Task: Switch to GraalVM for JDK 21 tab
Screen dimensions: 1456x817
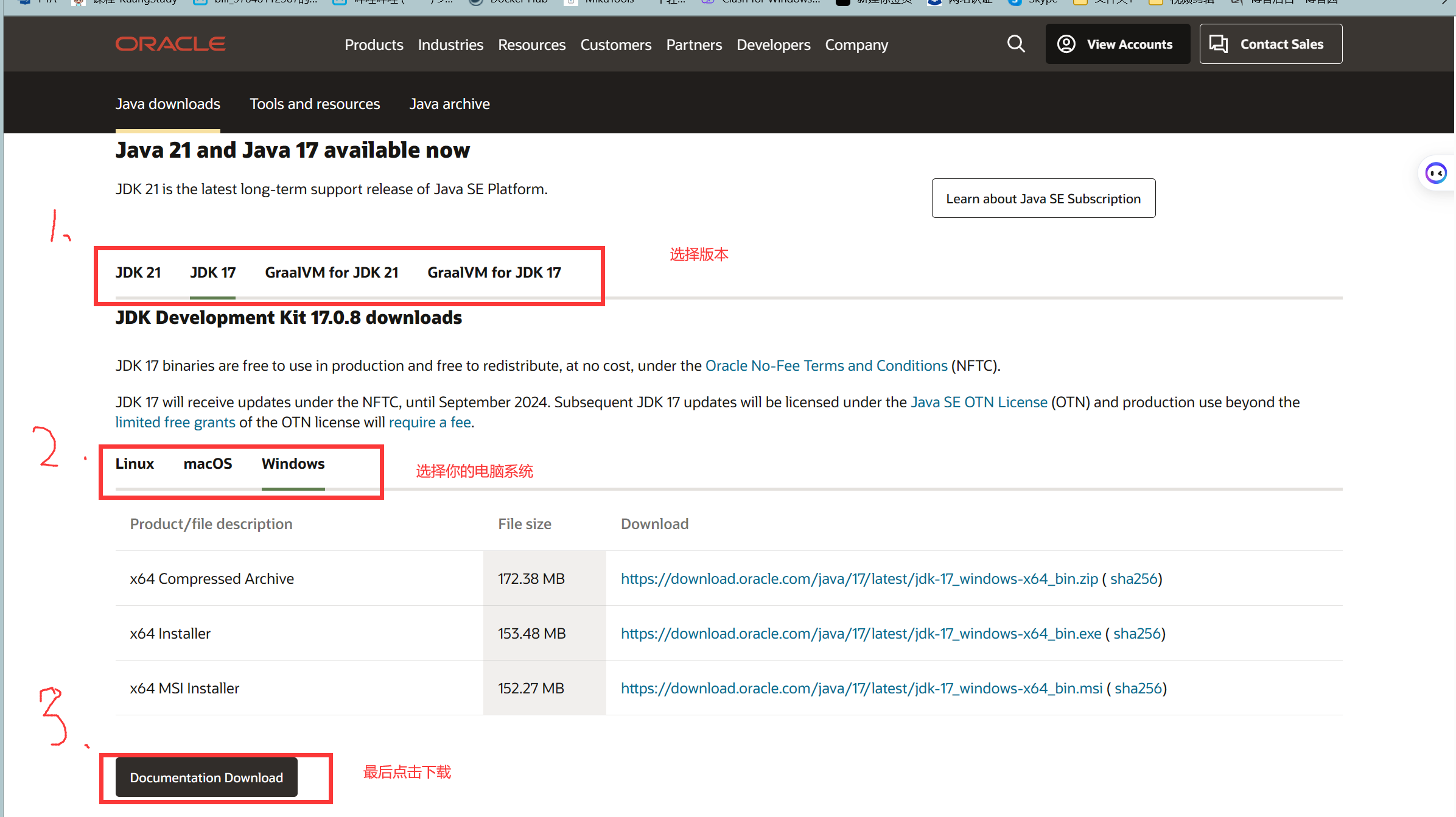Action: pos(331,272)
